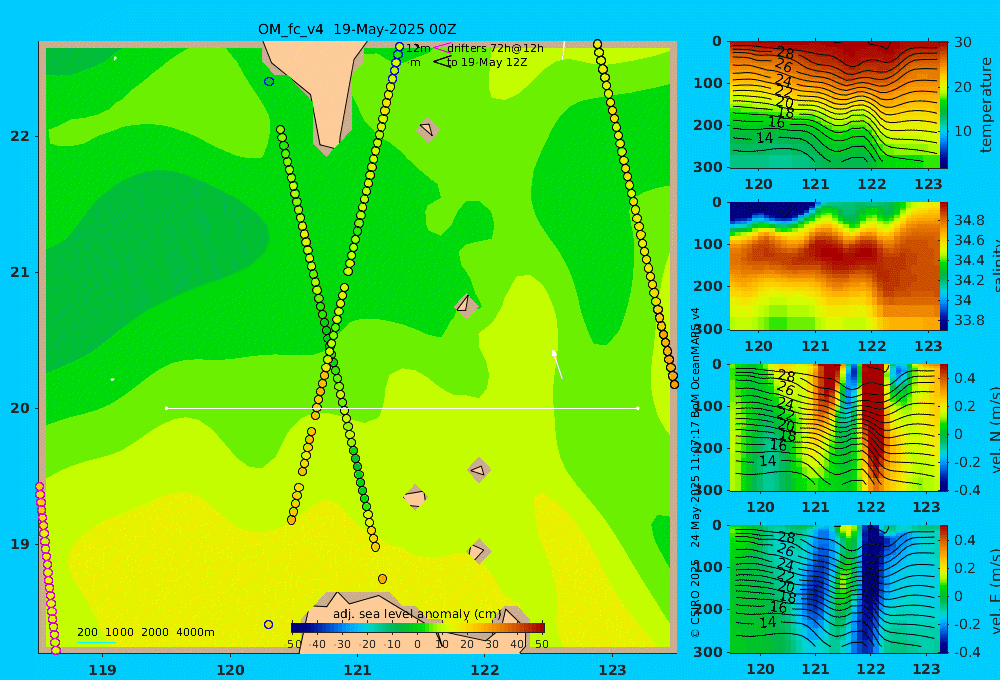Click the magenta drifter track on left edge
Viewport: 1000px width, 680px height.
pos(47,568)
